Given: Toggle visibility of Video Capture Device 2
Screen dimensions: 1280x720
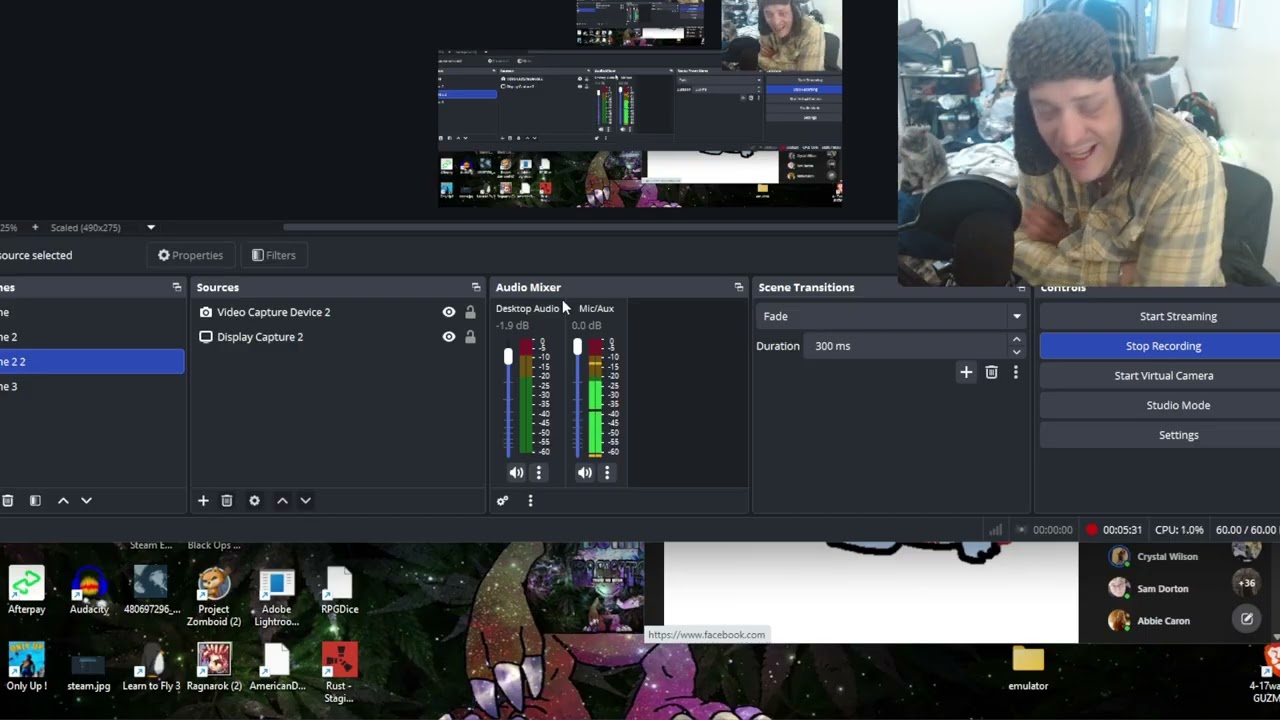Looking at the screenshot, I should (449, 312).
